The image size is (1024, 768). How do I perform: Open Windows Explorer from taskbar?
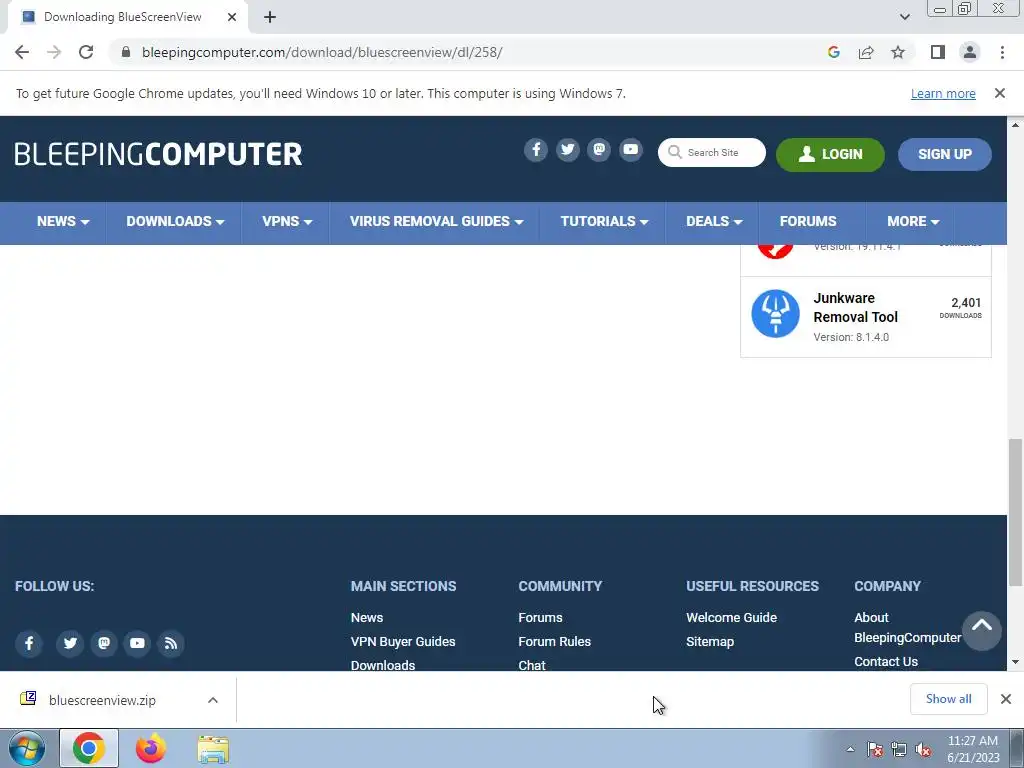[x=213, y=749]
